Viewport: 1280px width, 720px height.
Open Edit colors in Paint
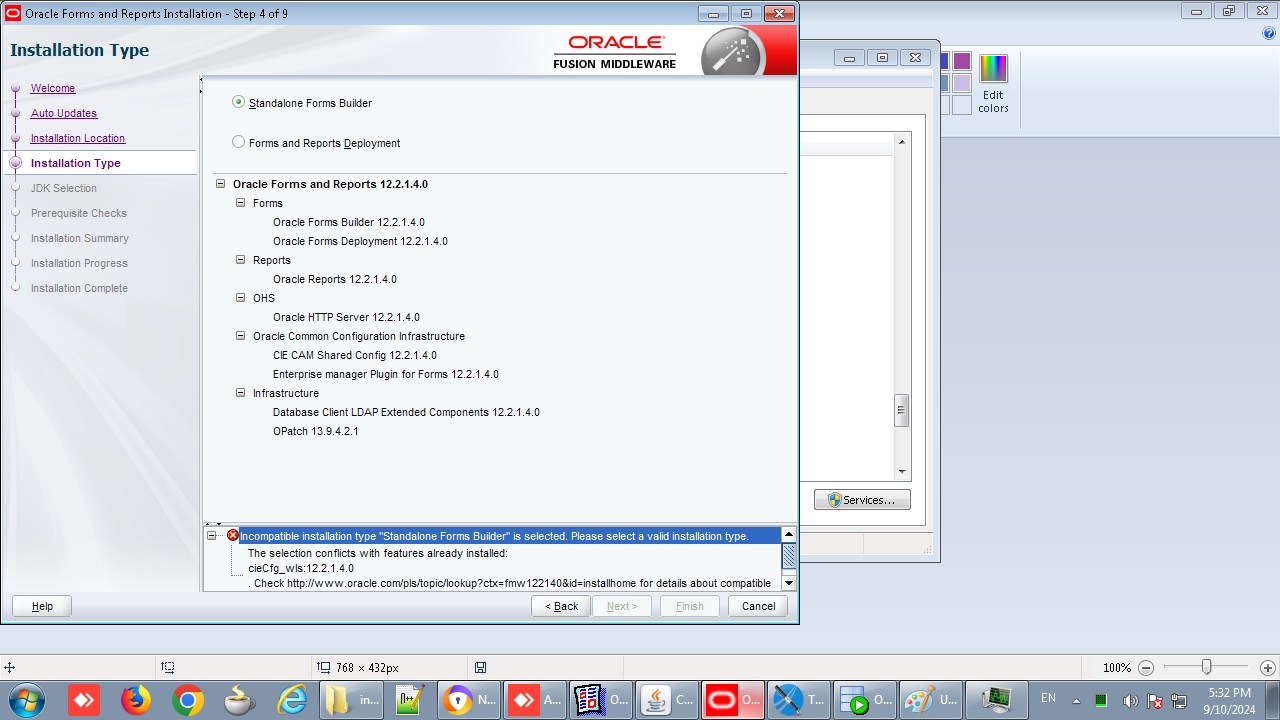click(x=993, y=84)
